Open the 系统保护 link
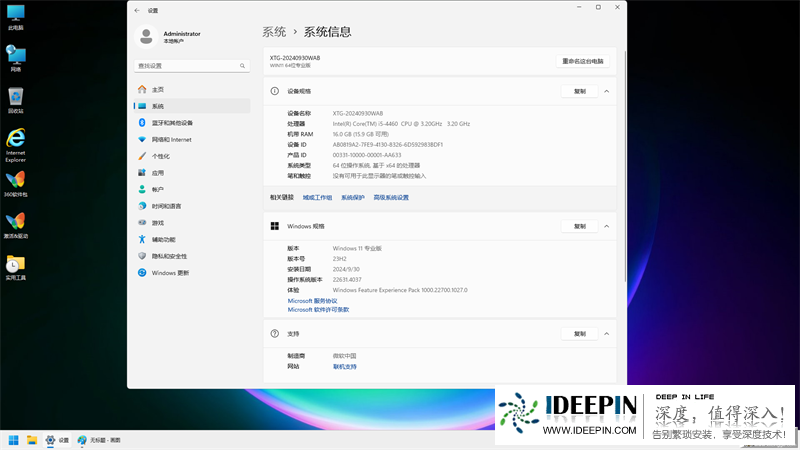Image resolution: width=800 pixels, height=450 pixels. click(x=353, y=197)
